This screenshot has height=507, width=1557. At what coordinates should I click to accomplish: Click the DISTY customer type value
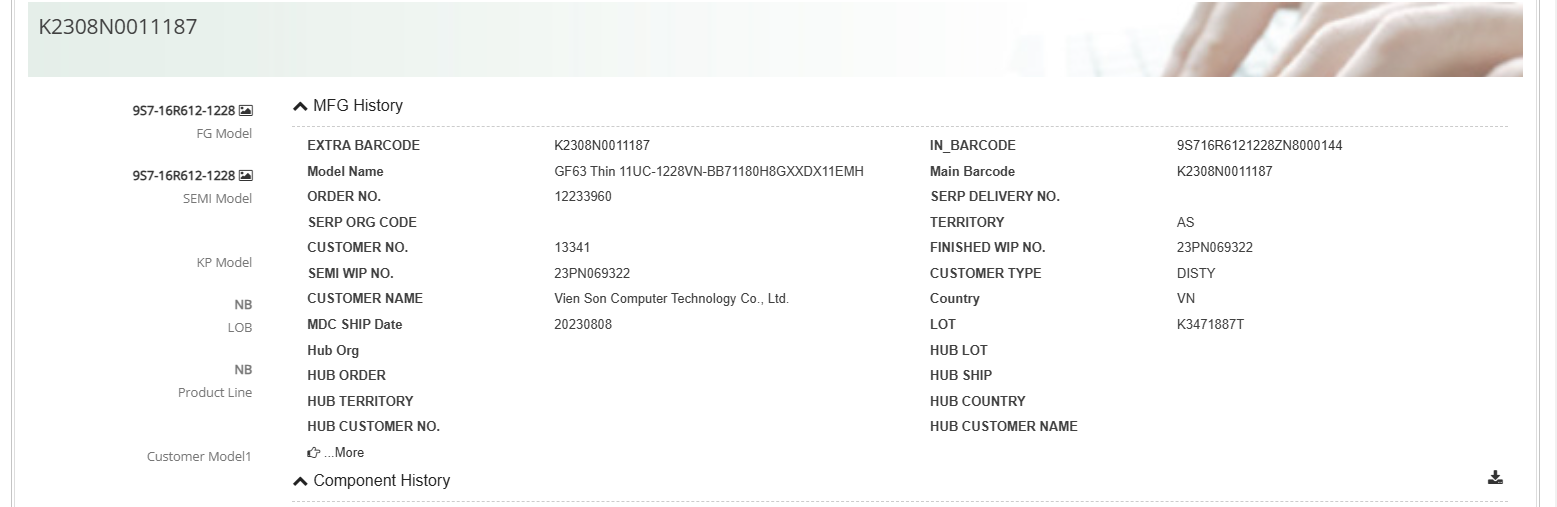1196,274
